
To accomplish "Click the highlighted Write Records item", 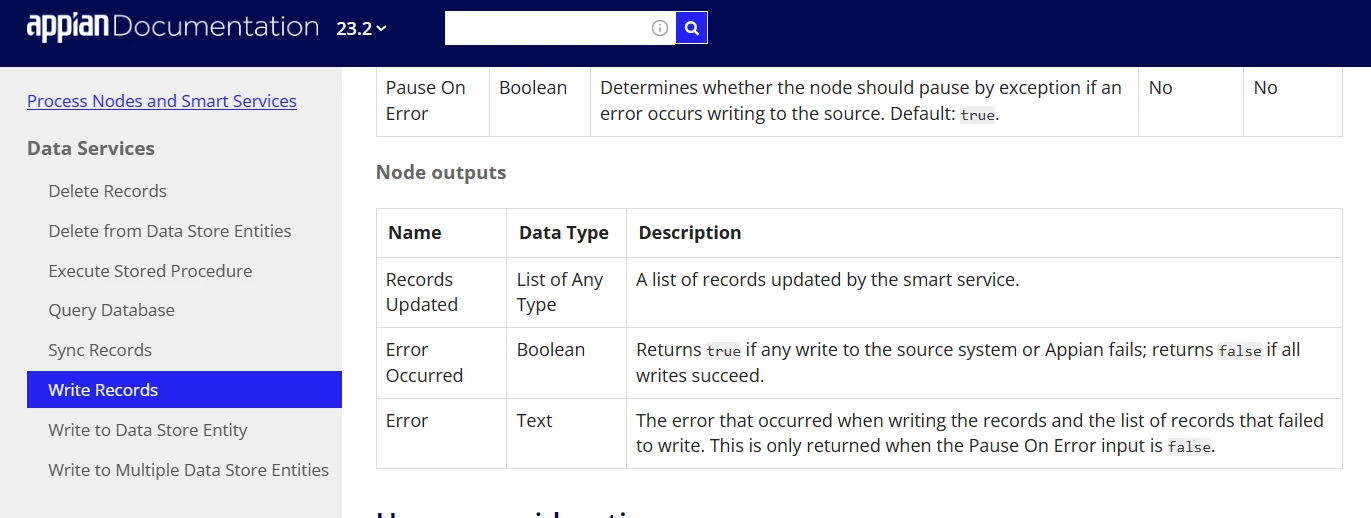I will click(x=184, y=390).
